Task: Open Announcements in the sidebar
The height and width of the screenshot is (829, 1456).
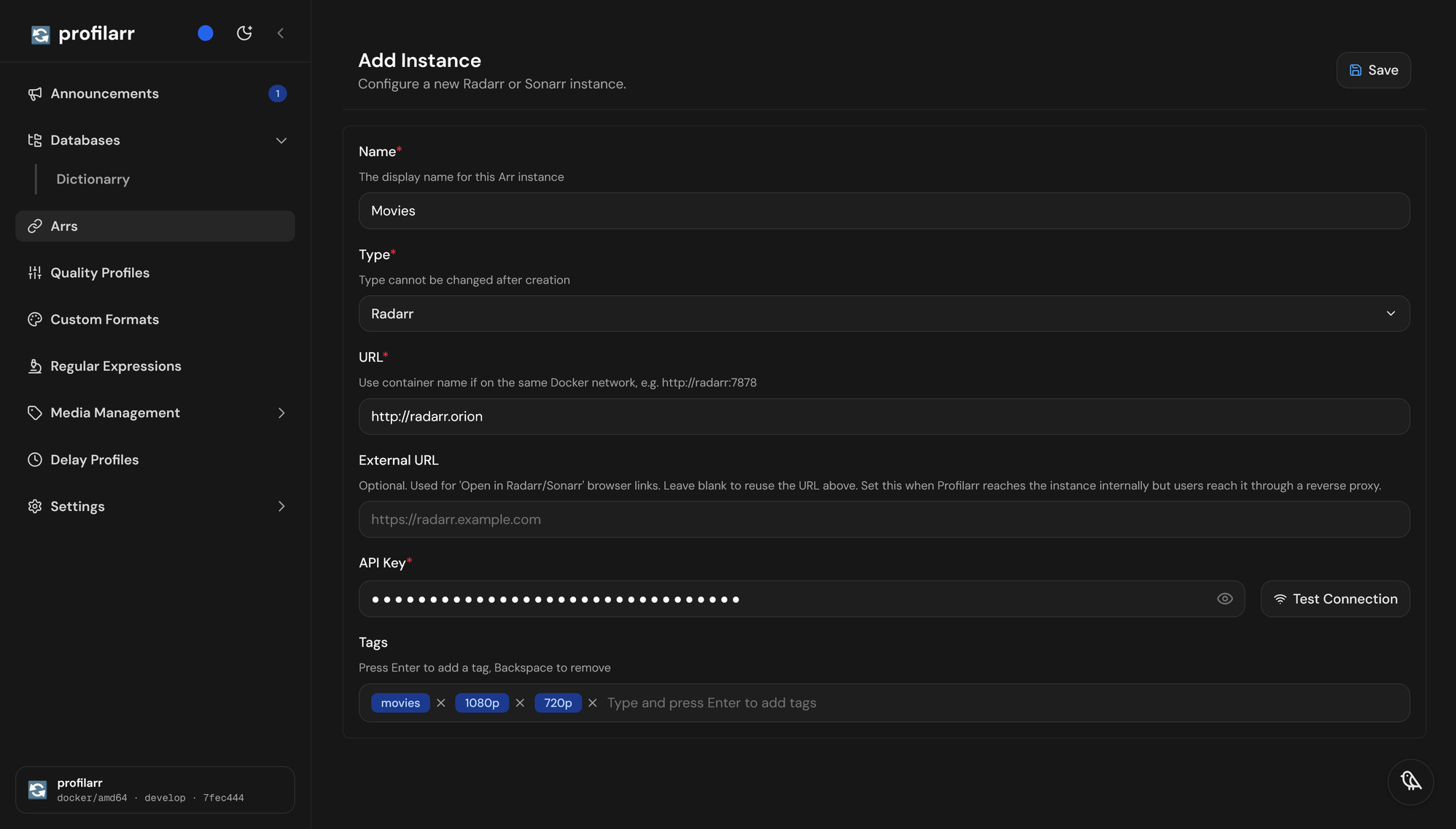Action: [x=155, y=93]
